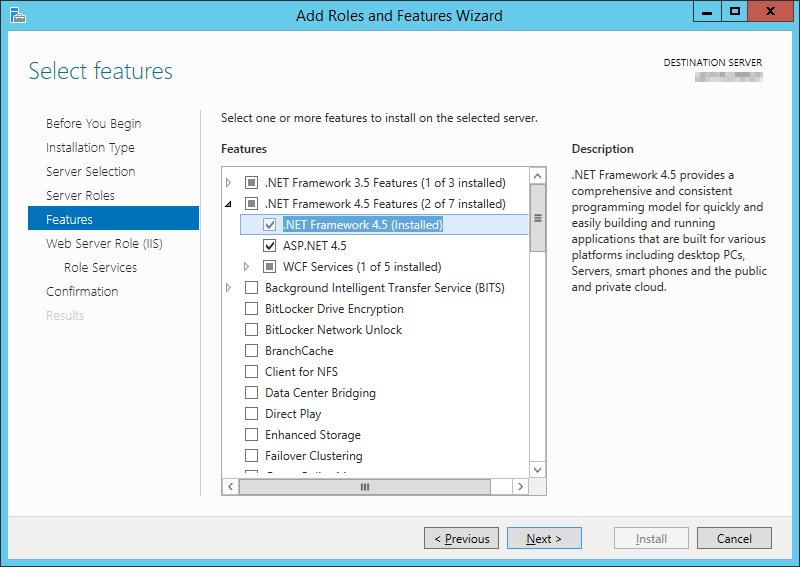Expand the WCF Services tree node

pos(247,267)
